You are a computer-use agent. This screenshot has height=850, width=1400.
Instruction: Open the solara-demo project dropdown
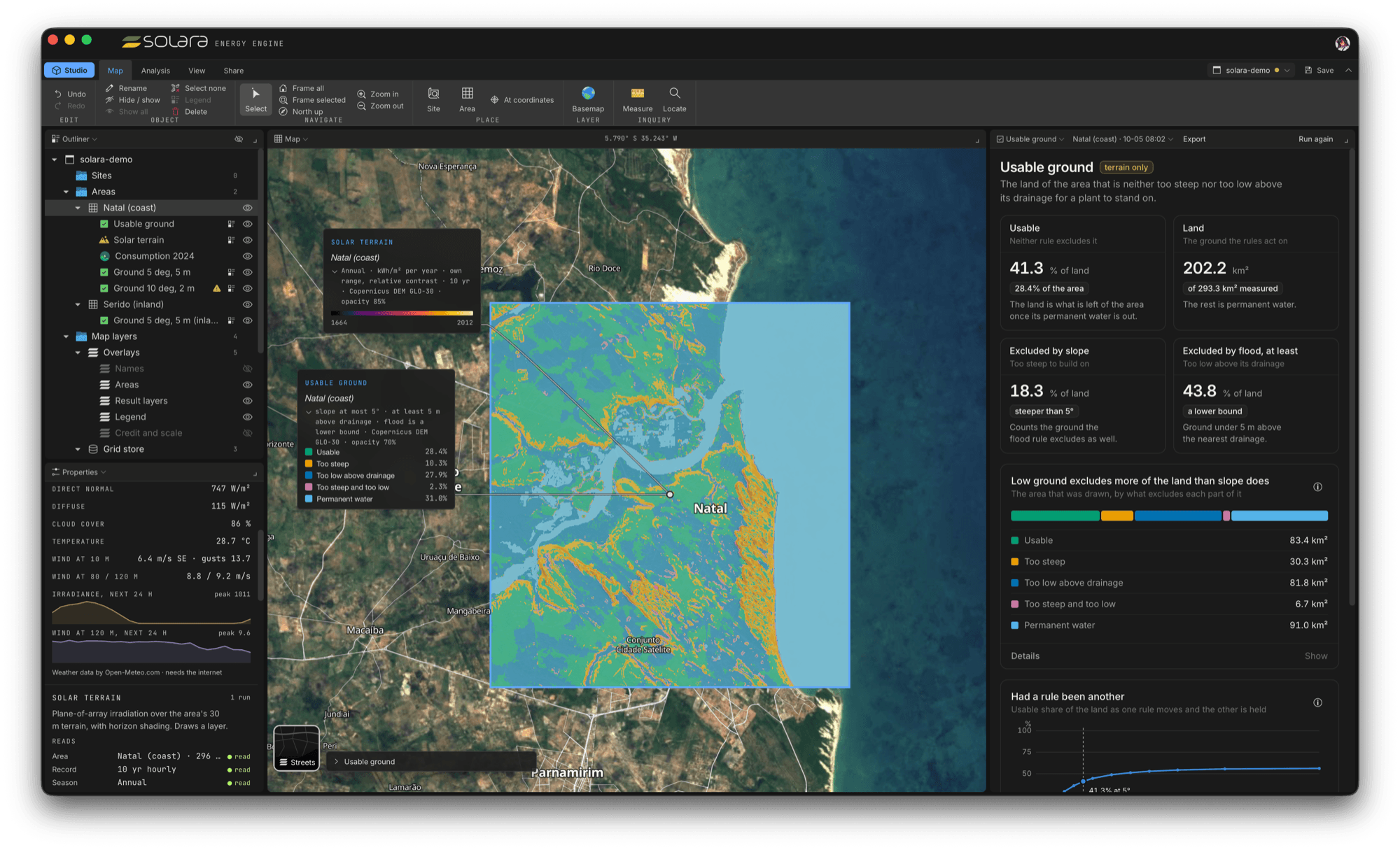(x=1251, y=70)
